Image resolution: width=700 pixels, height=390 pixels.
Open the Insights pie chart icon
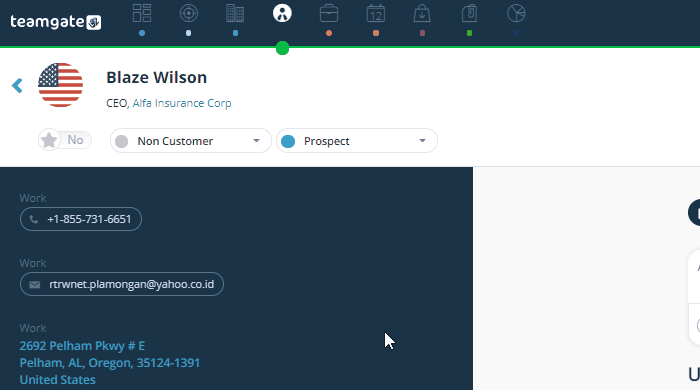tap(516, 13)
